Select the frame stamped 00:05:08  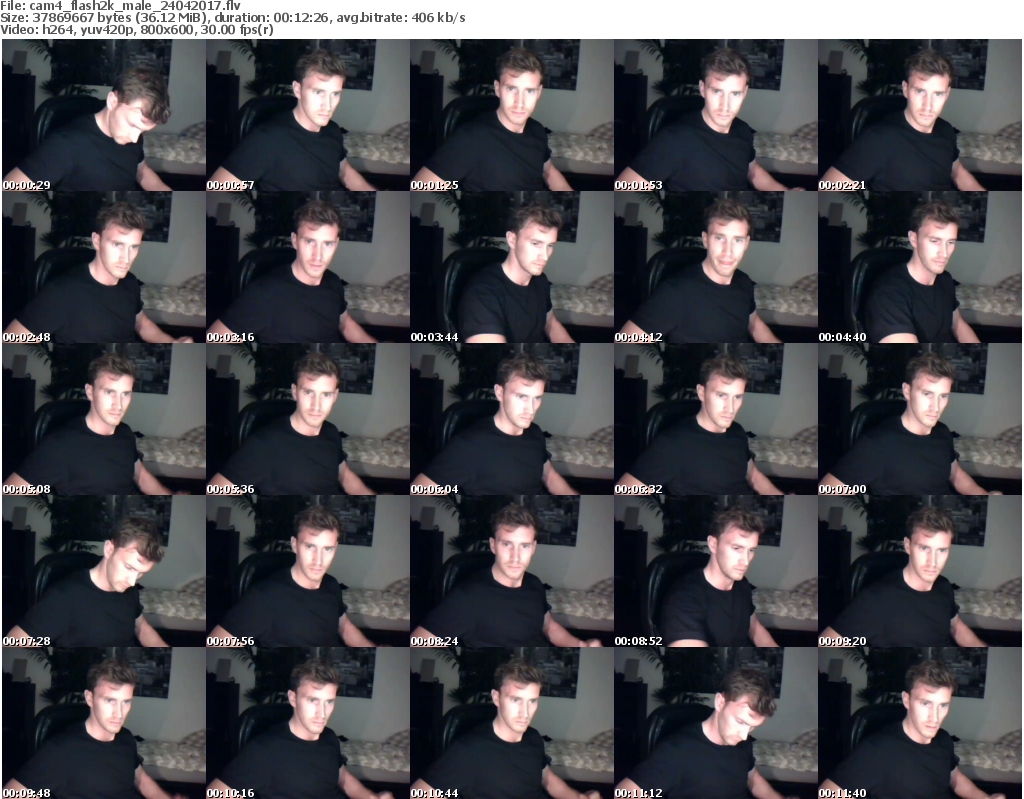pos(104,419)
